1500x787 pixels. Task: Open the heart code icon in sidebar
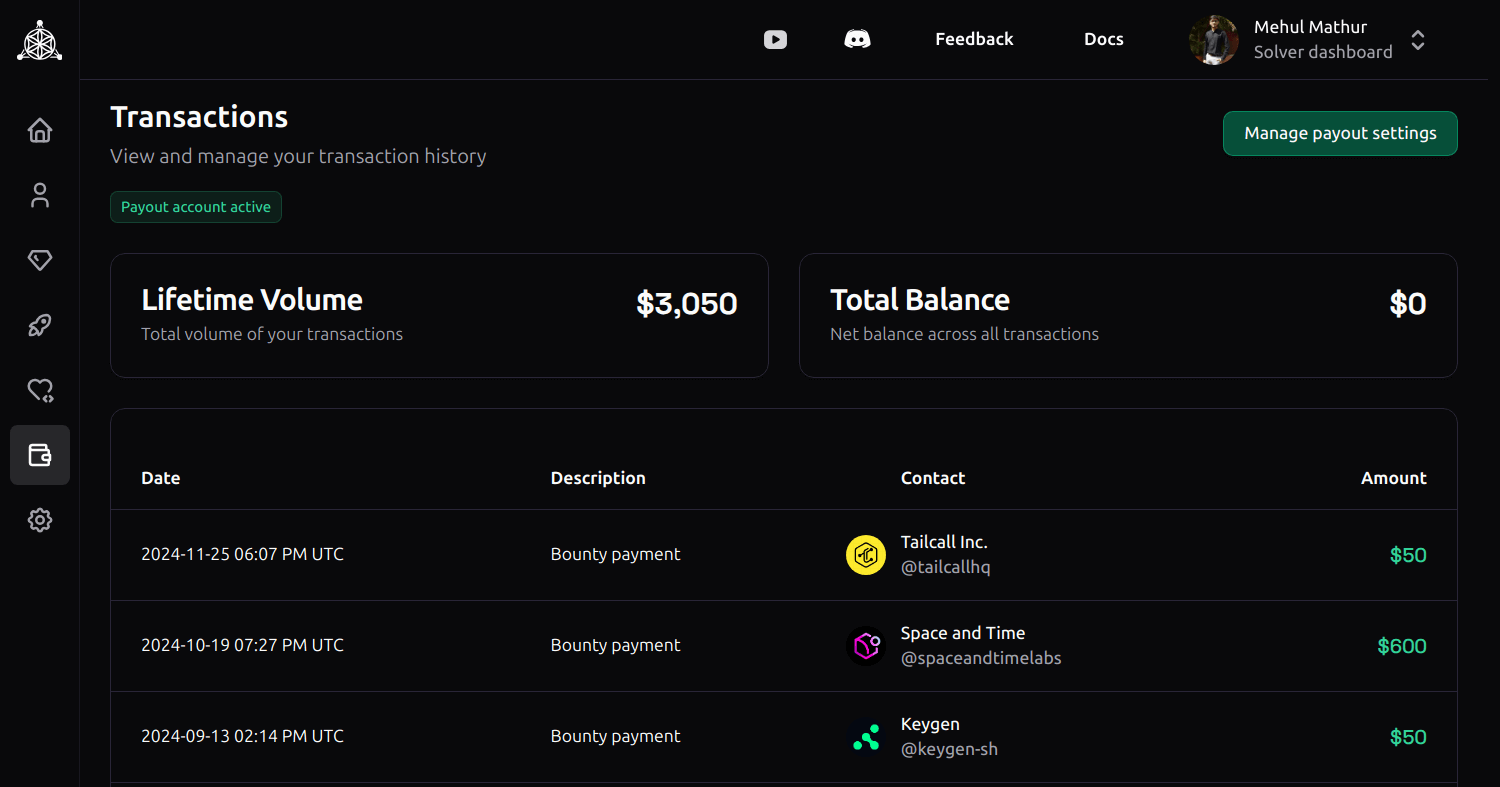40,390
